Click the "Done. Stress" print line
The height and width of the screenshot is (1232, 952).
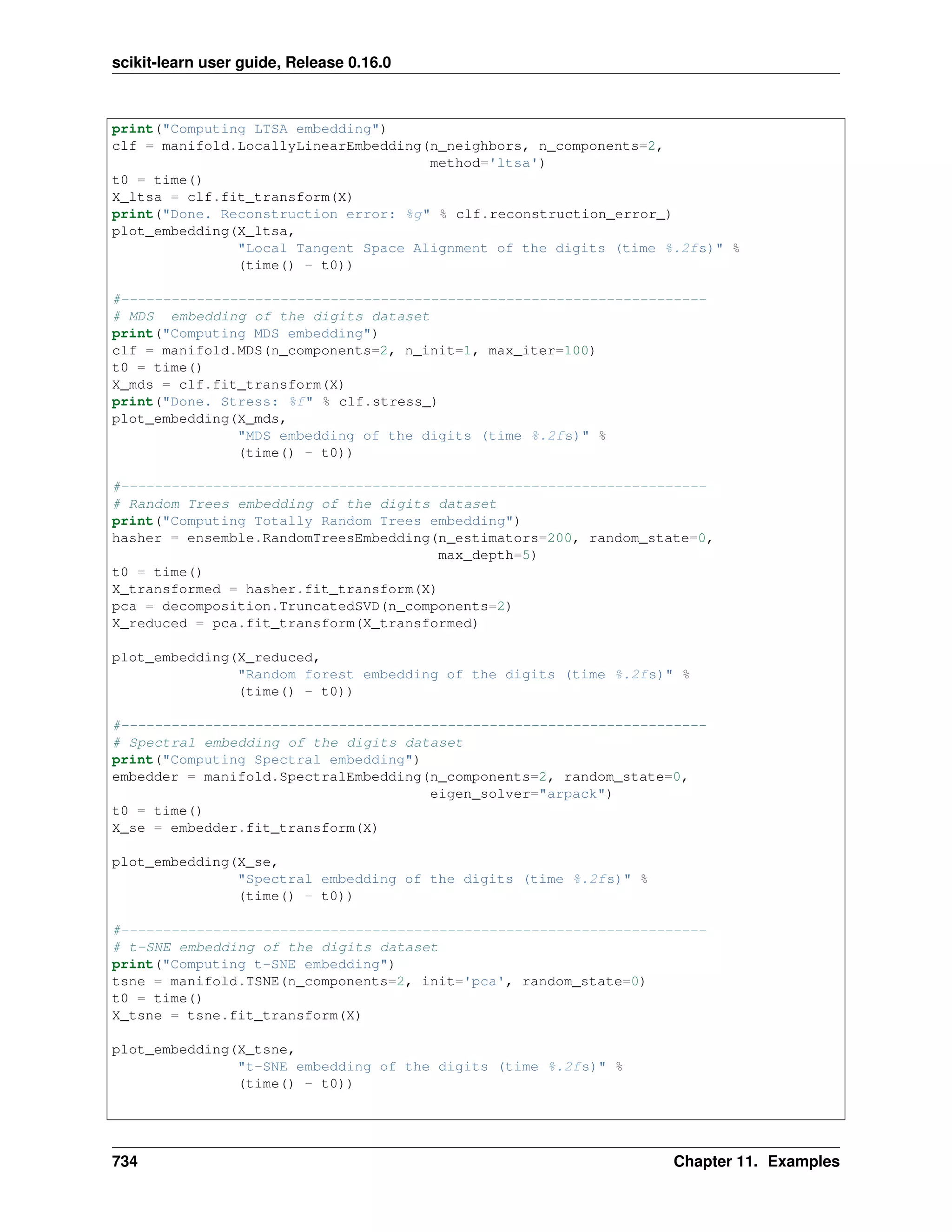[274, 402]
